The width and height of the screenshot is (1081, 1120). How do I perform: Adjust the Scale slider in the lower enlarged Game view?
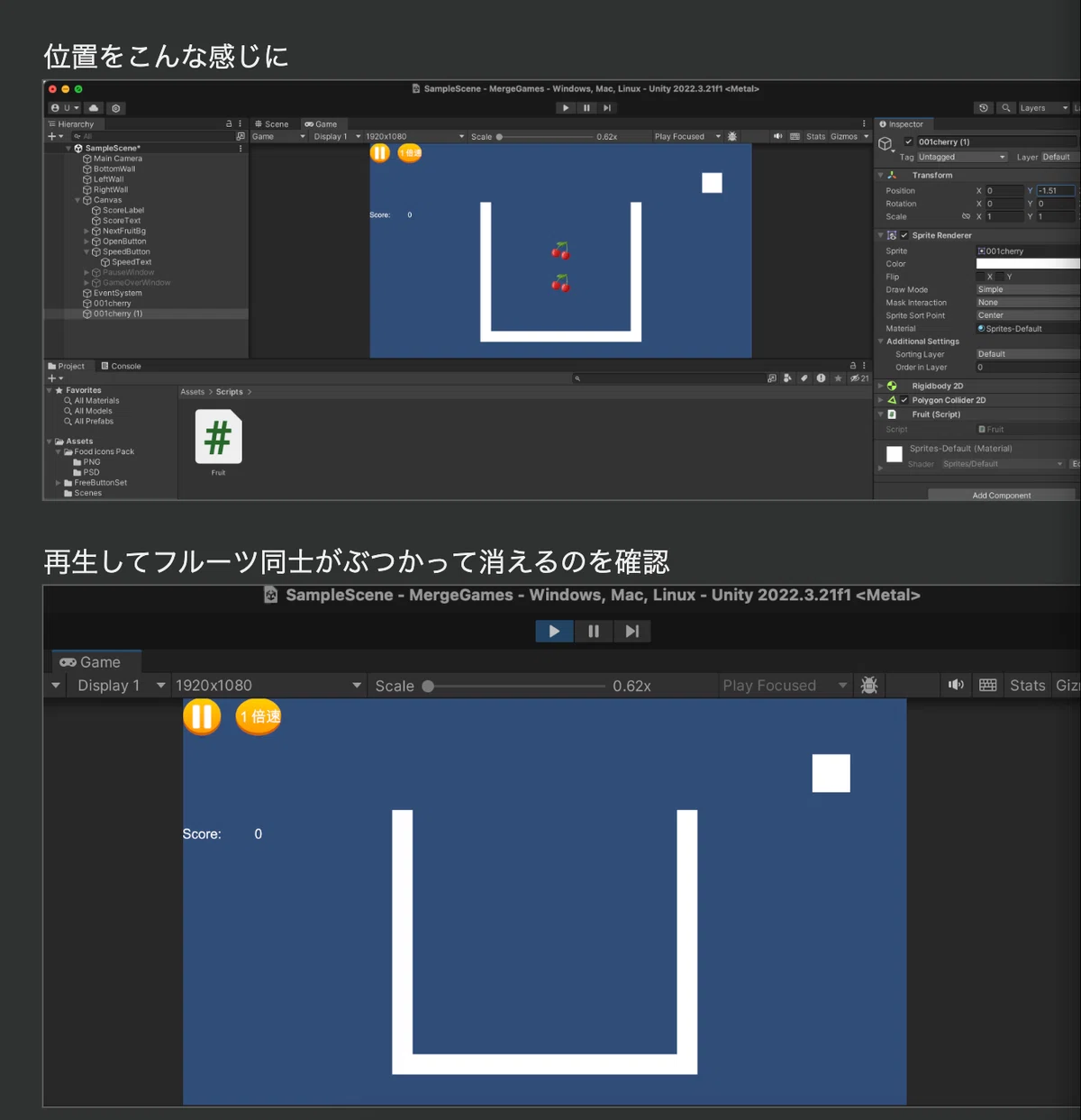pyautogui.click(x=516, y=687)
